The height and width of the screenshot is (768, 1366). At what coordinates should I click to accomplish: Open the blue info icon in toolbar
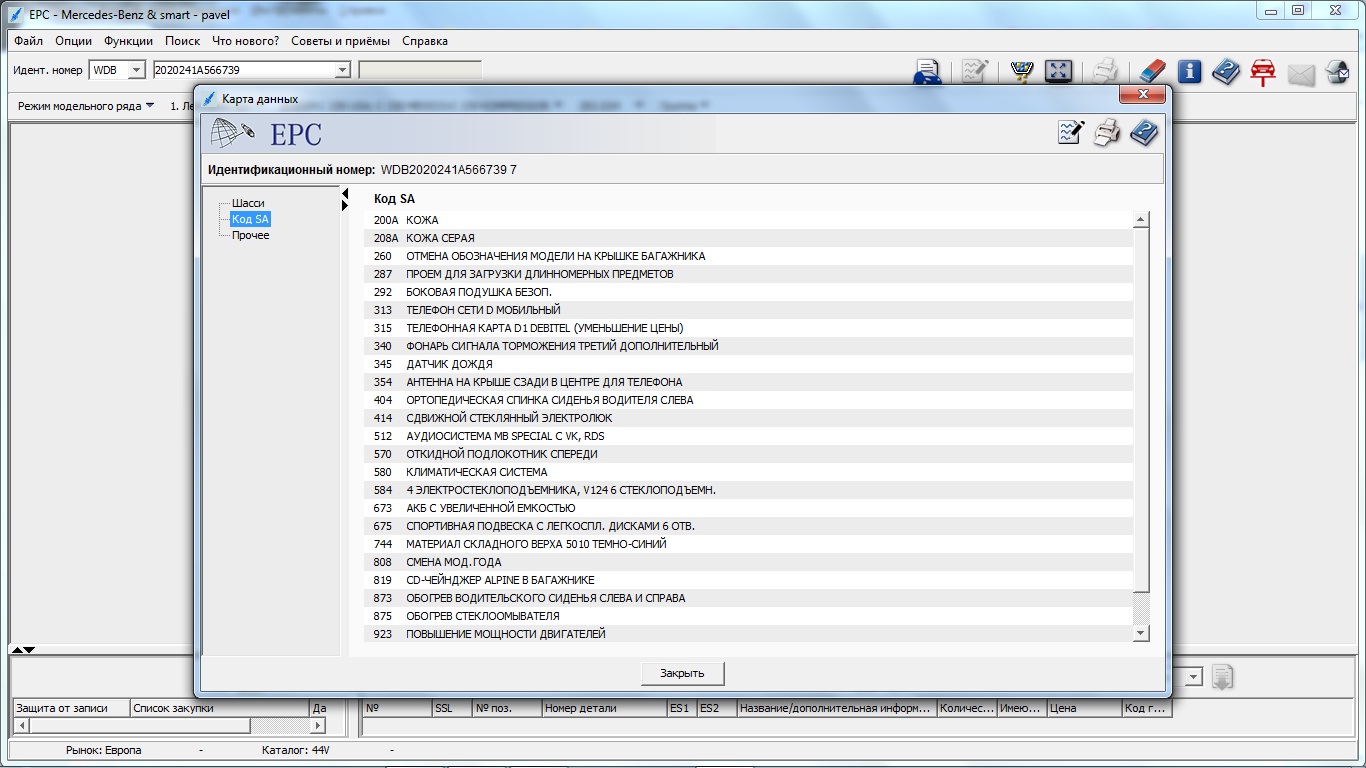click(1189, 71)
